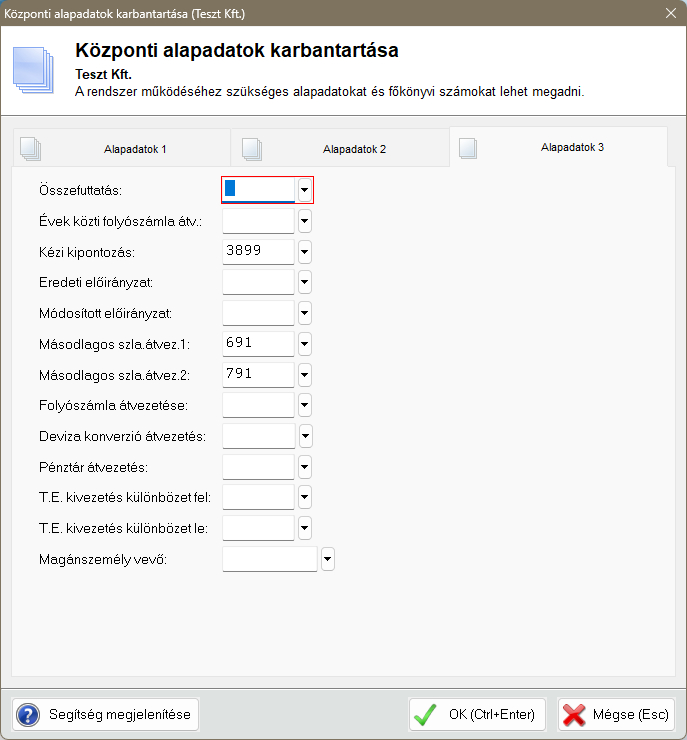Open the Magánszemély vevő dropdown arrow
687x740 pixels.
coord(327,559)
